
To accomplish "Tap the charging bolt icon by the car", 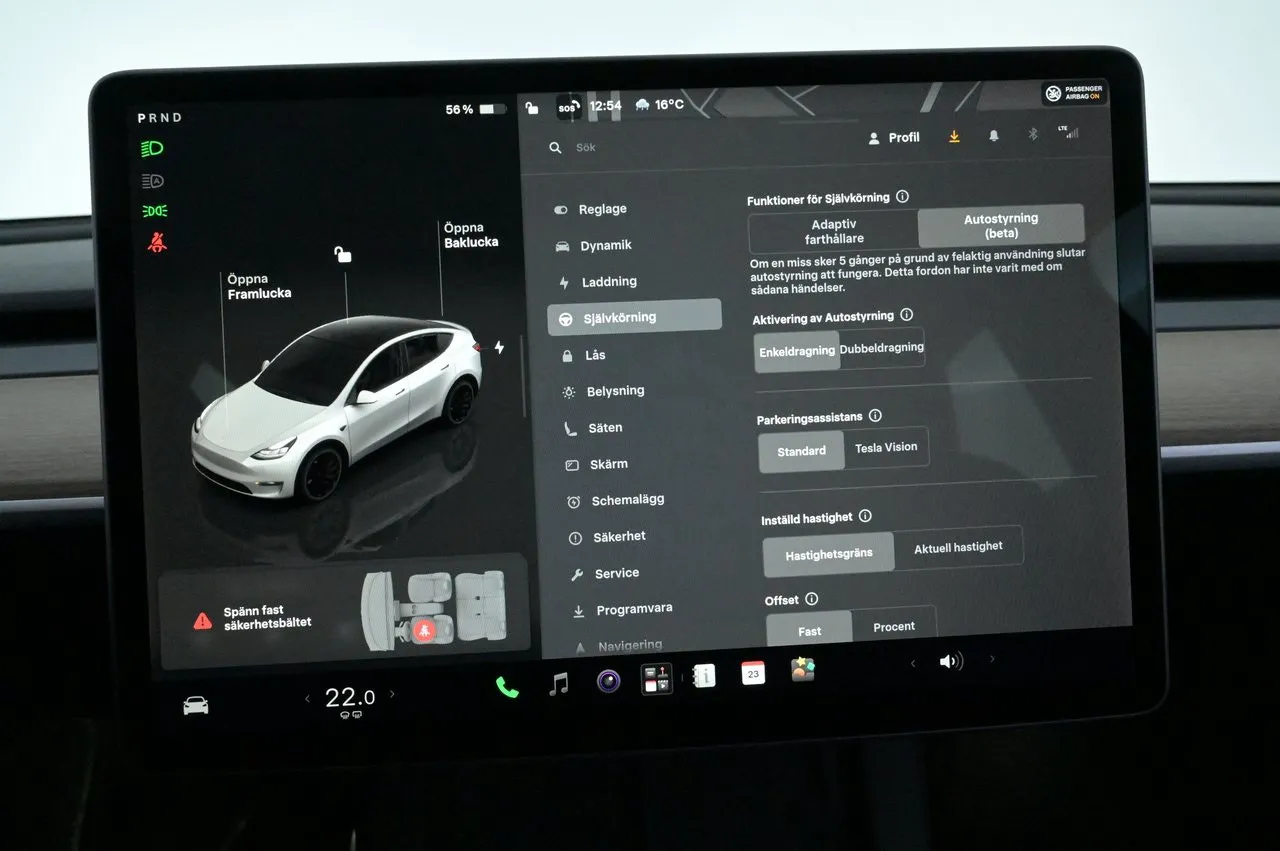I will click(x=499, y=348).
